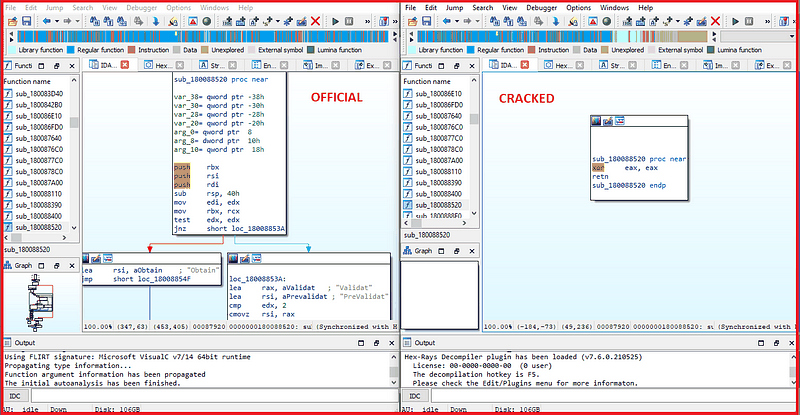Close the Output panel in OFFICIAL window

point(392,343)
